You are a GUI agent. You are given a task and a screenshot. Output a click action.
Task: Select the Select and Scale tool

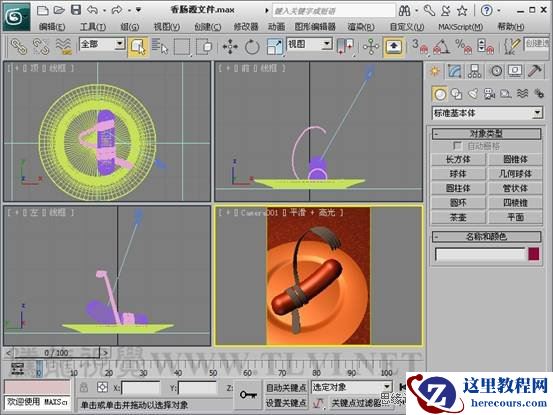pyautogui.click(x=274, y=47)
